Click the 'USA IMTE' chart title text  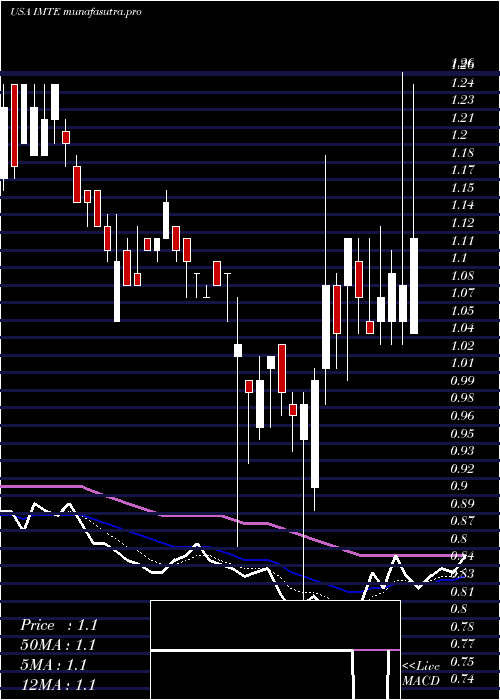pos(37,12)
